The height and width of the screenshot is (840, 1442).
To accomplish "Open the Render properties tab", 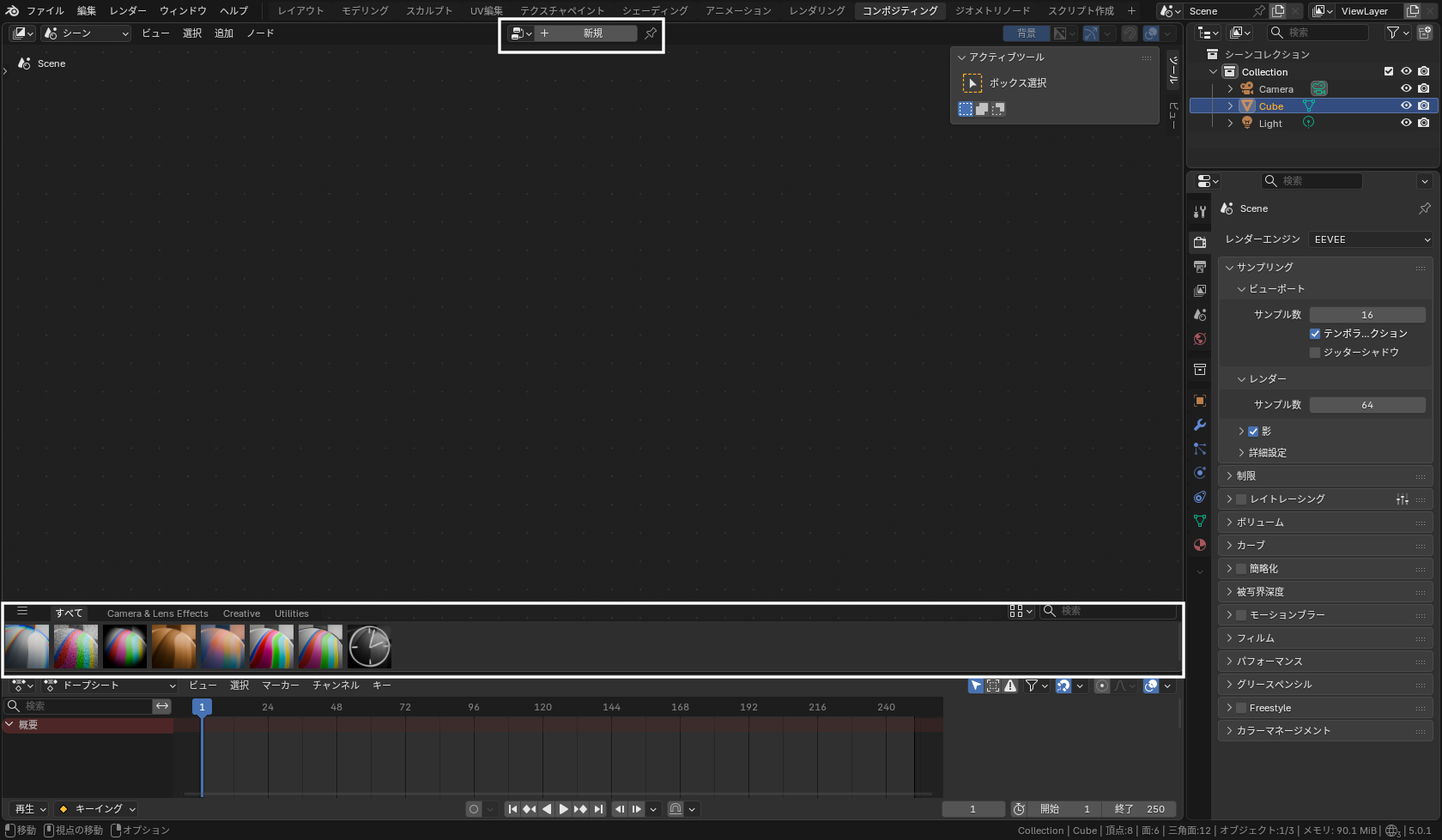I will click(1200, 243).
